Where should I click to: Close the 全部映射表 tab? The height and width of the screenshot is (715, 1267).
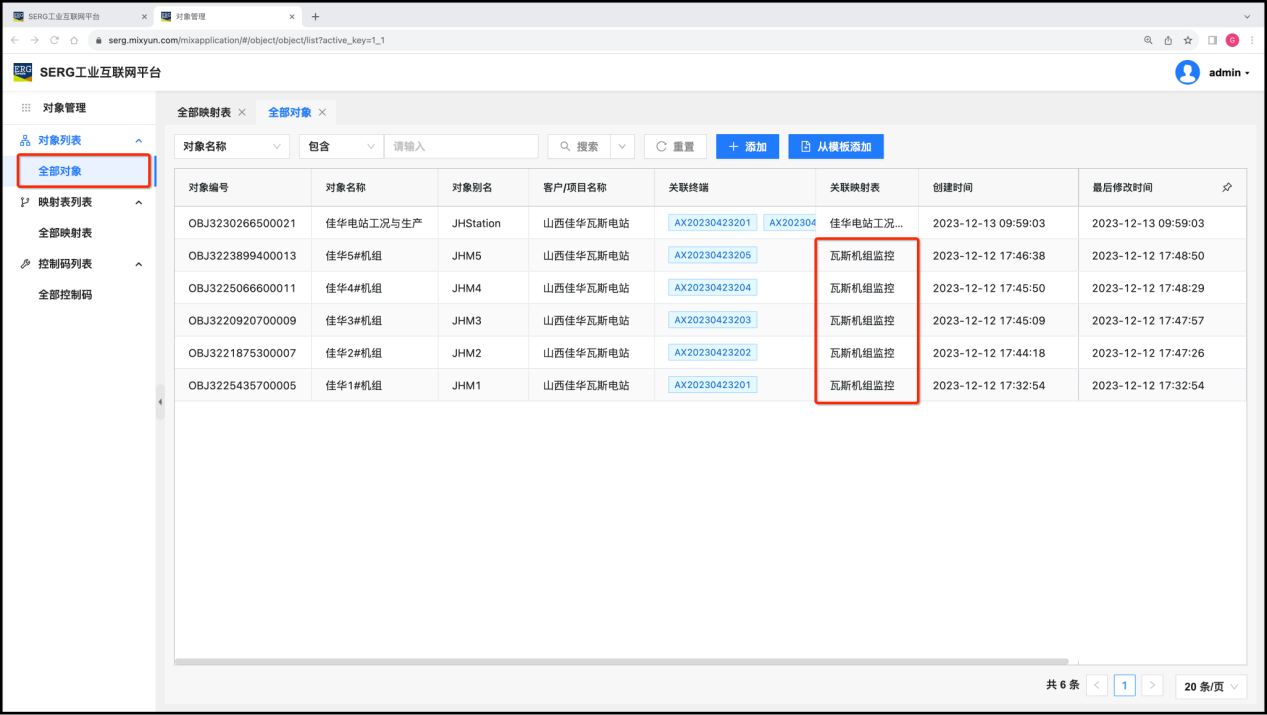(x=242, y=113)
